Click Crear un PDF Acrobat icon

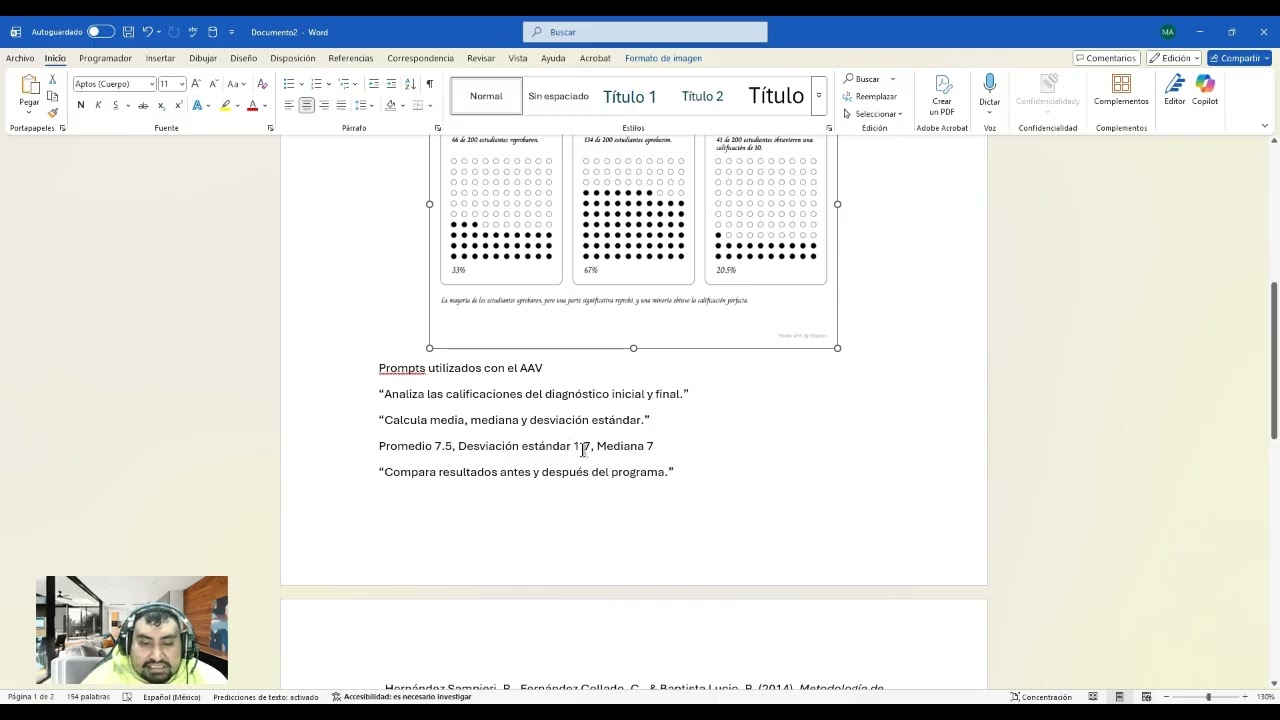click(x=942, y=95)
